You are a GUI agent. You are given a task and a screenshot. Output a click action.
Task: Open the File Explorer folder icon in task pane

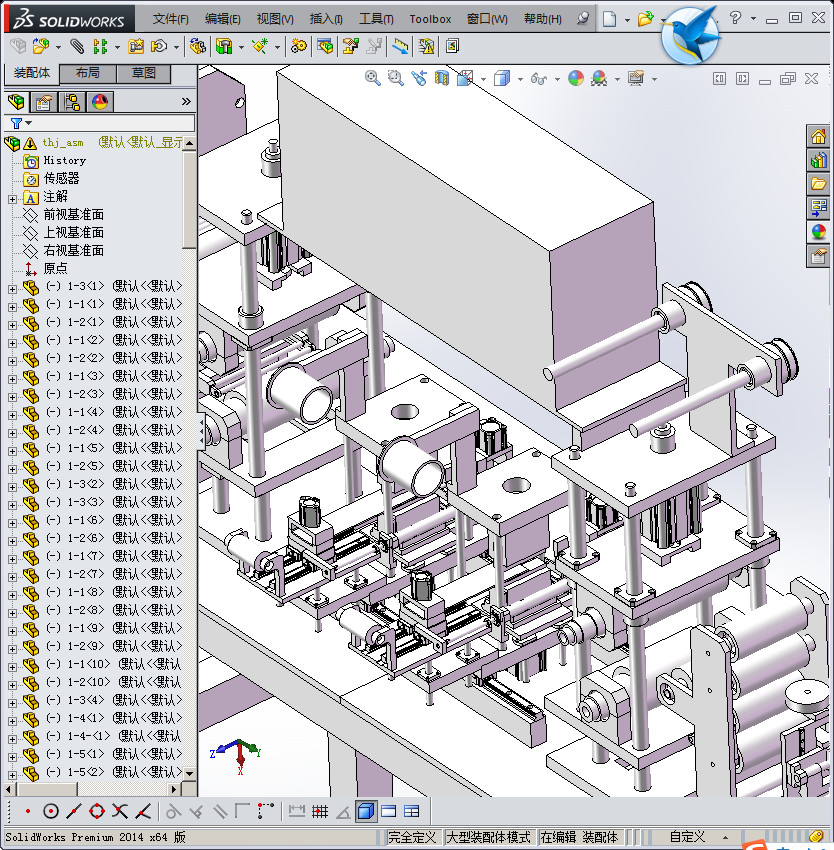[x=819, y=184]
